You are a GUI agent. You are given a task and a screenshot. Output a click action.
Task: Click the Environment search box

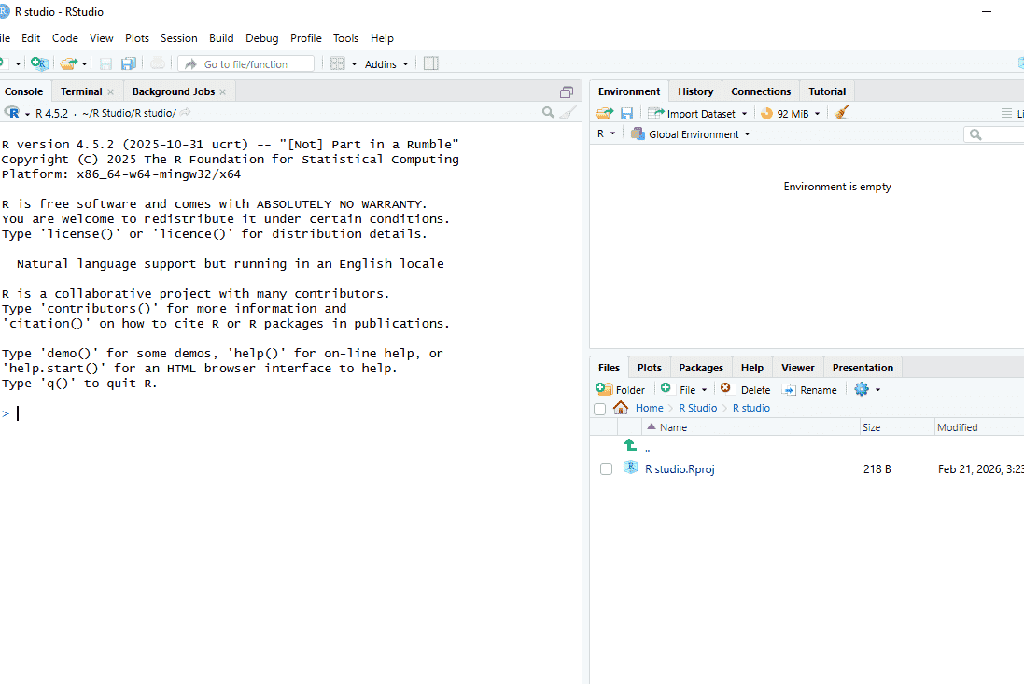click(x=994, y=135)
